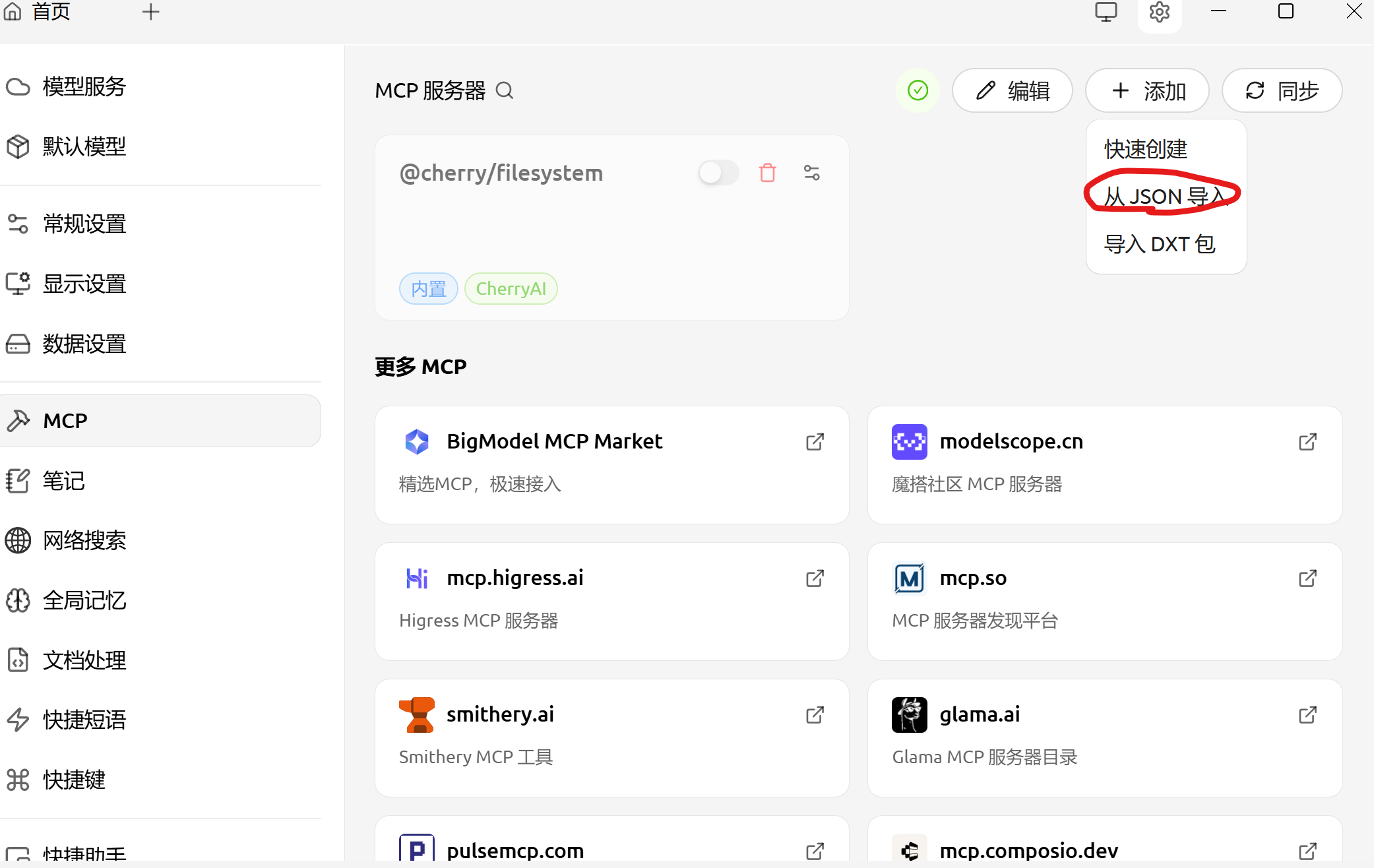Click the Higress logo icon
Viewport: 1374px width, 868px height.
pos(417,578)
